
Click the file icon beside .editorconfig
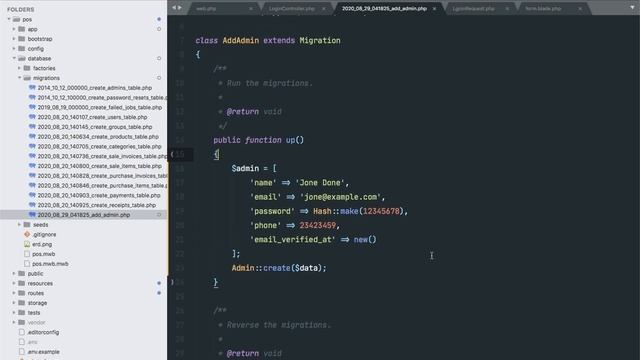[x=22, y=332]
